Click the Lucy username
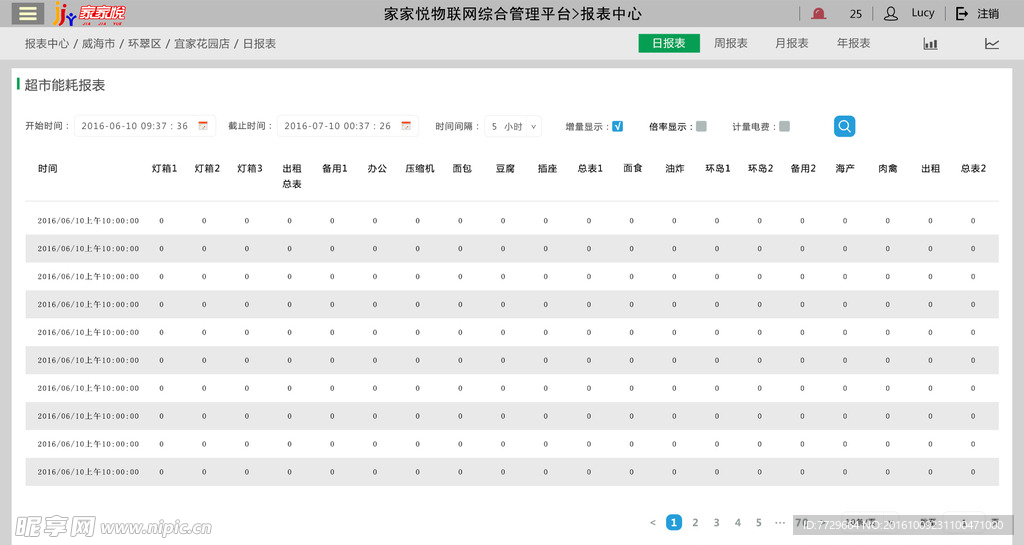Image resolution: width=1024 pixels, height=545 pixels. (x=923, y=13)
